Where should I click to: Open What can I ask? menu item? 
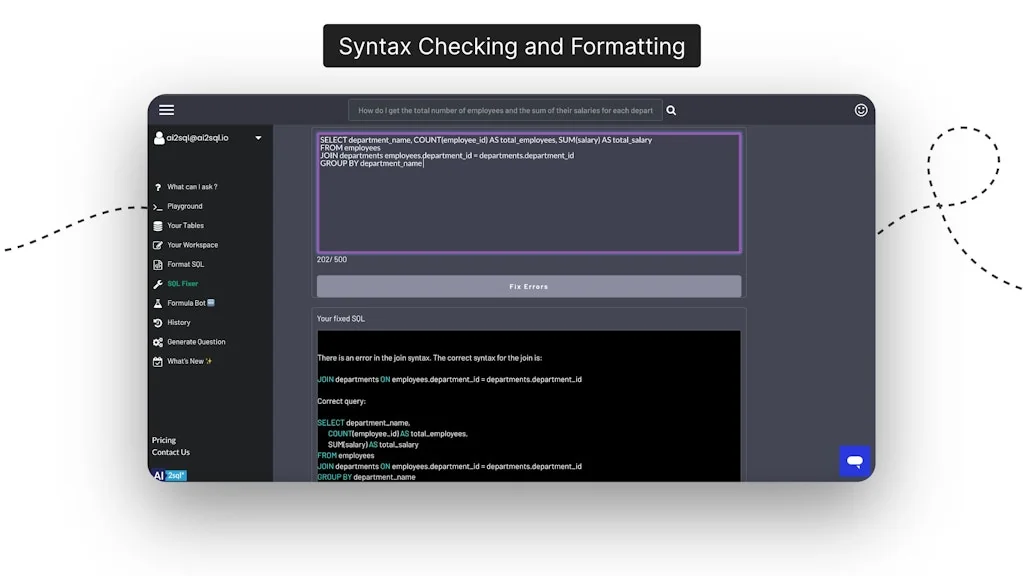191,187
